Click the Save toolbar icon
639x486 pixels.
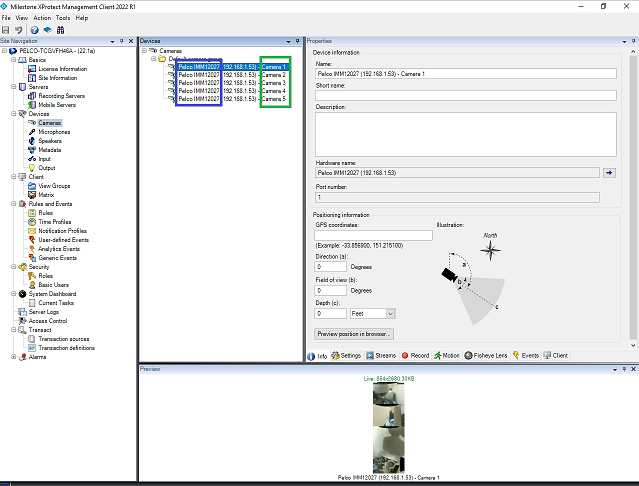pyautogui.click(x=6, y=30)
